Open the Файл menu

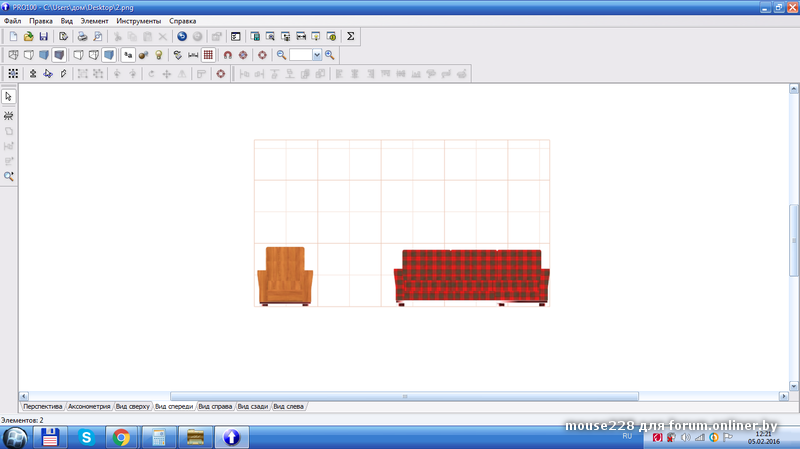12,21
